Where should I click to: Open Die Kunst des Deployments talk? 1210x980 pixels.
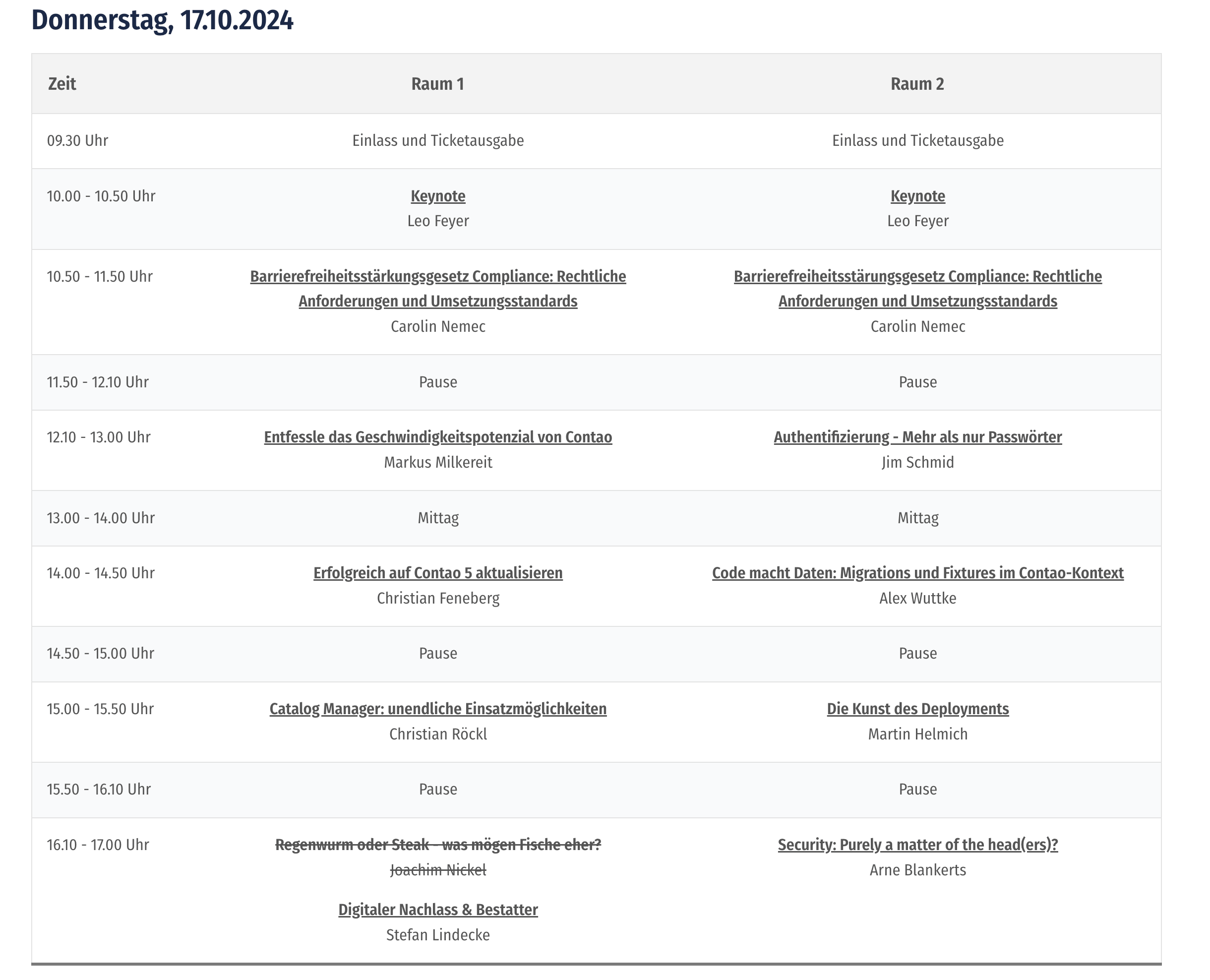coord(917,709)
